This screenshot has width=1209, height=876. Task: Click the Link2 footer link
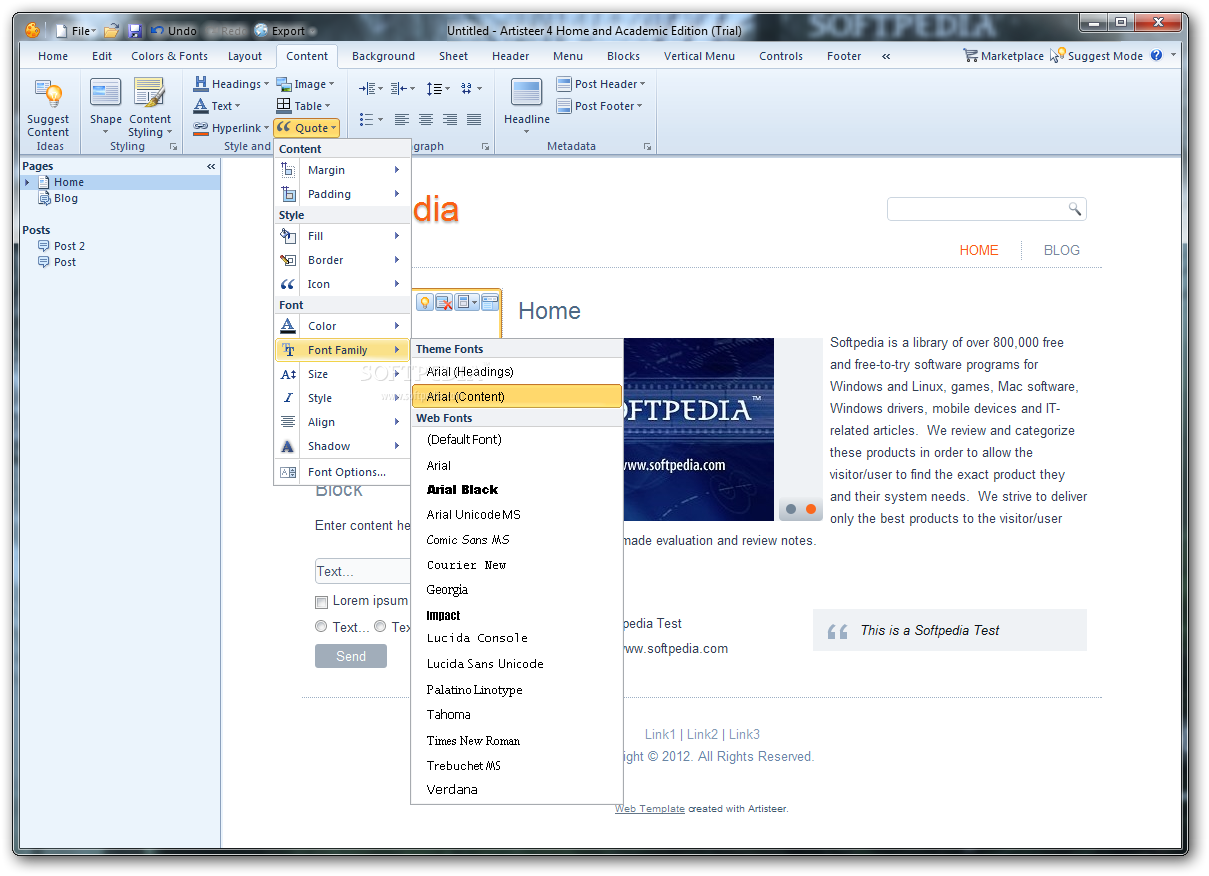point(702,734)
